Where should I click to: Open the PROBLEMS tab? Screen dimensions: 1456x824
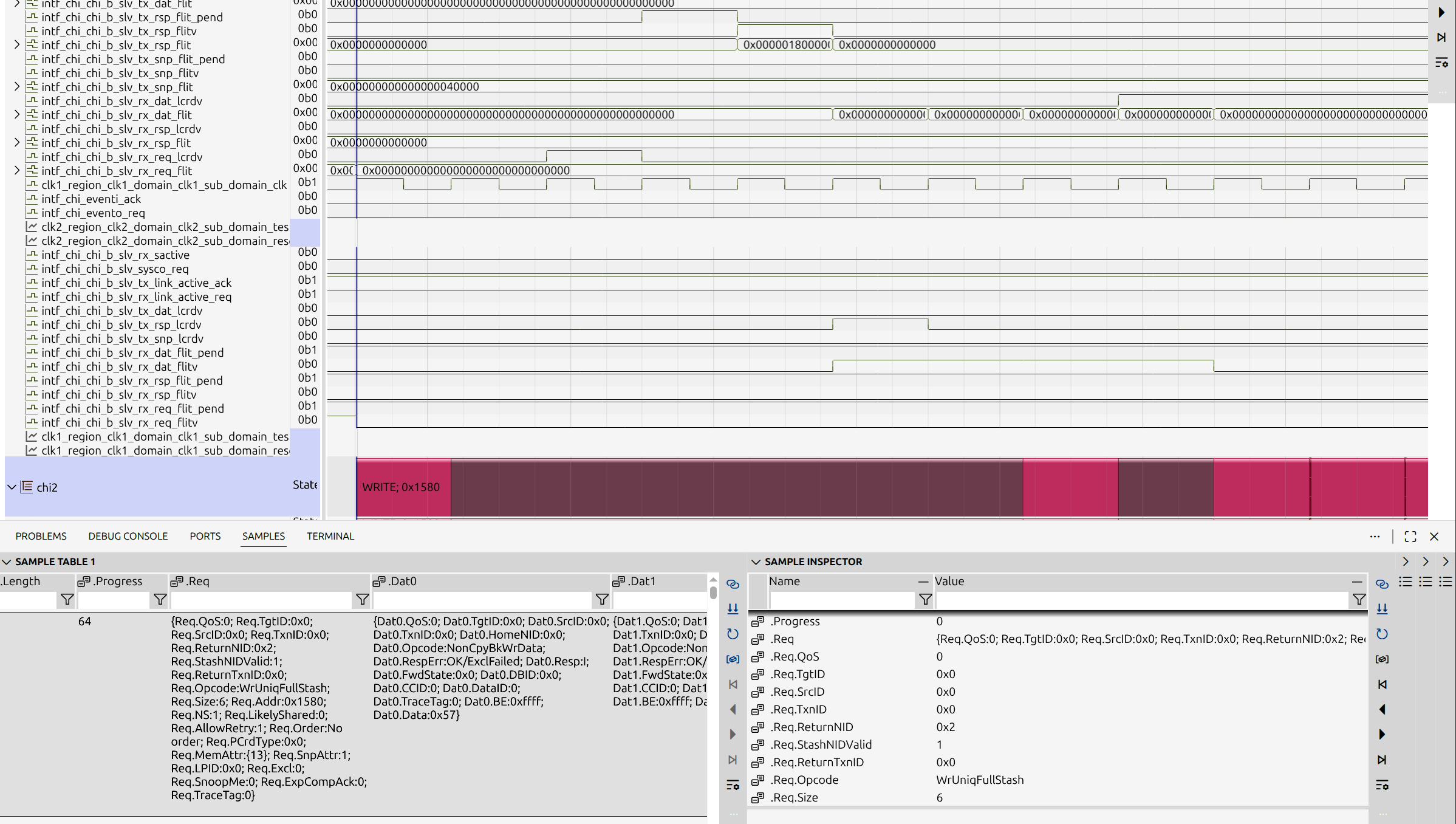pyautogui.click(x=41, y=536)
